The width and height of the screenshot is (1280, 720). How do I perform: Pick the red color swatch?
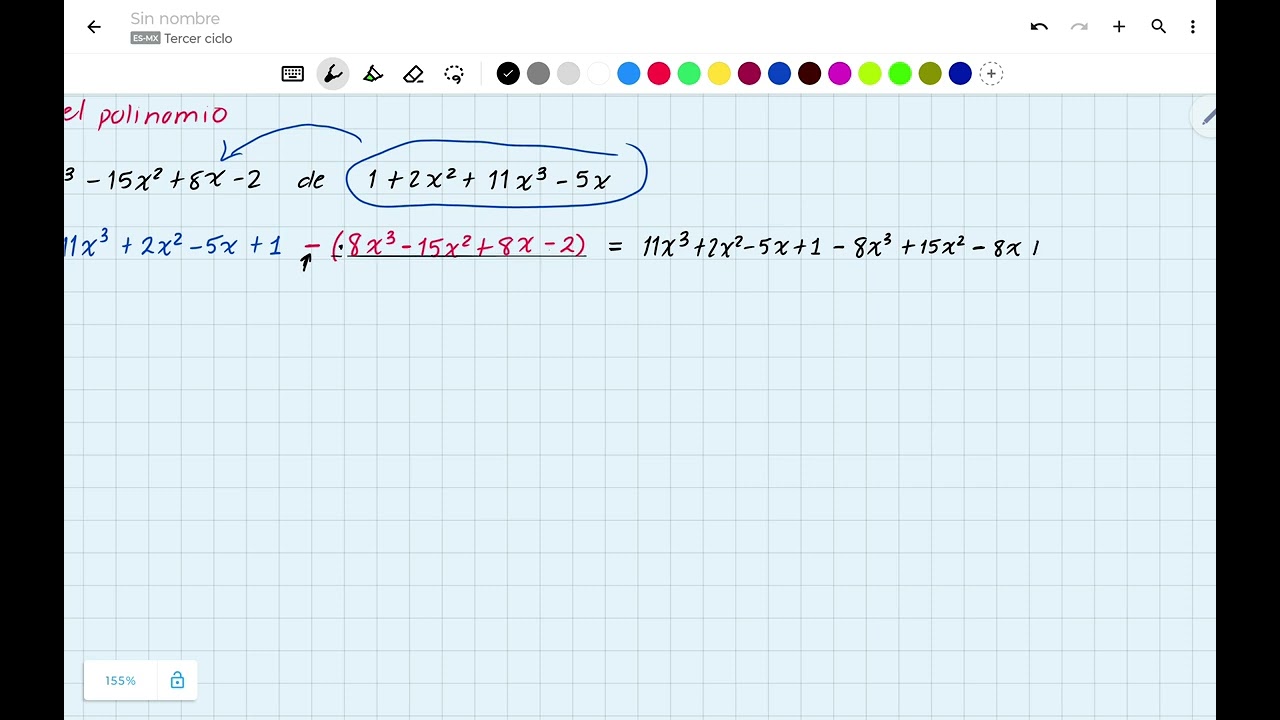(x=659, y=73)
